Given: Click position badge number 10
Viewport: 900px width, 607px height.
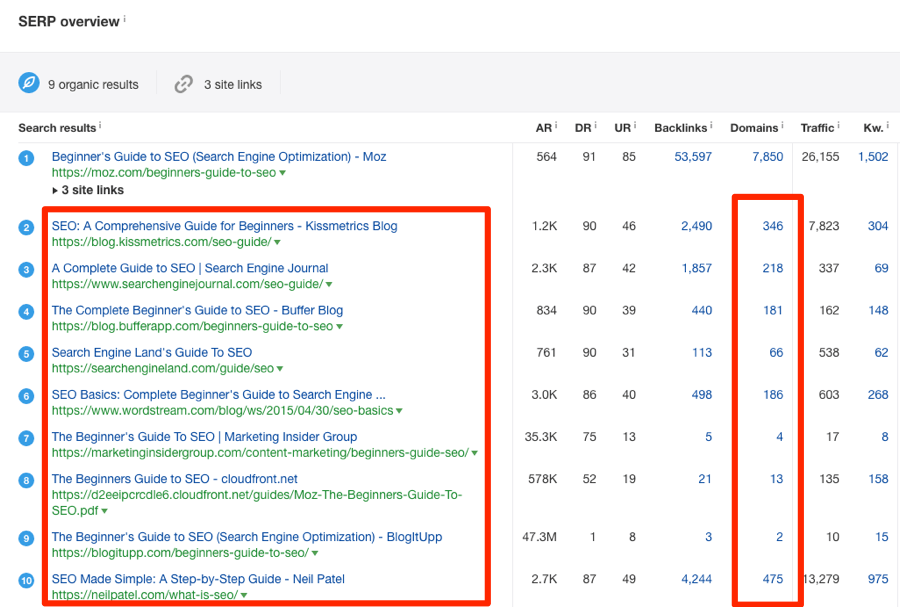Looking at the screenshot, I should pyautogui.click(x=26, y=580).
